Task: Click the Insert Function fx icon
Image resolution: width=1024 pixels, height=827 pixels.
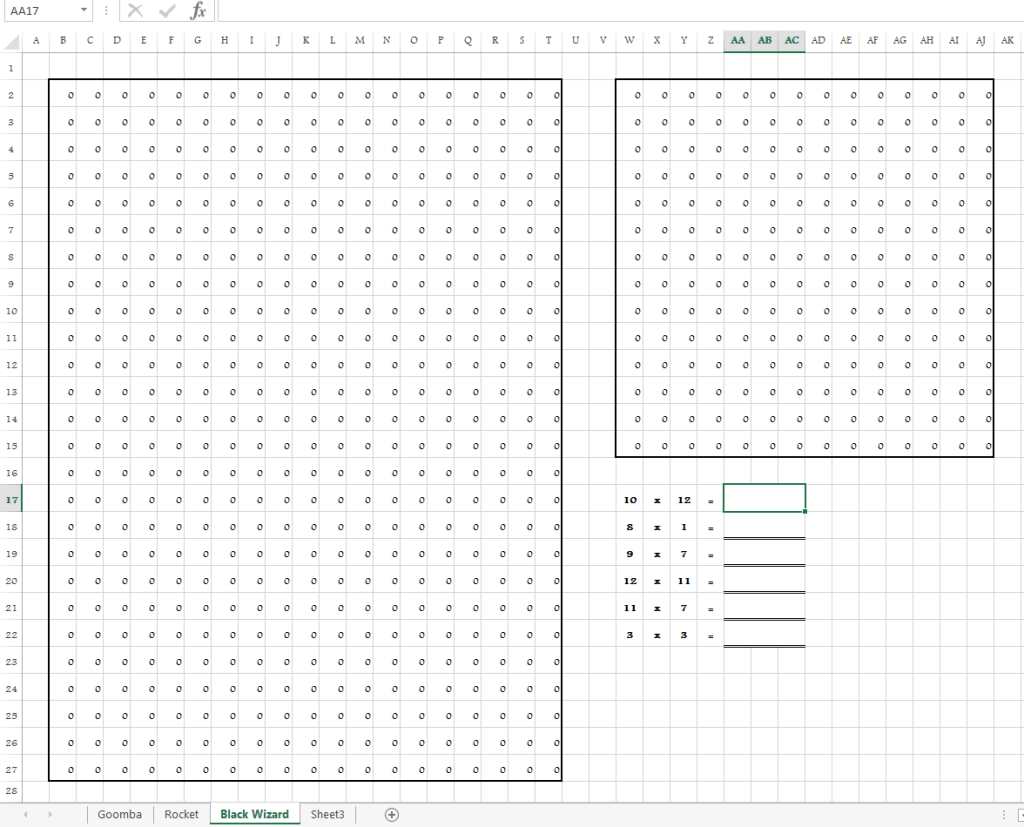Action: coord(199,11)
